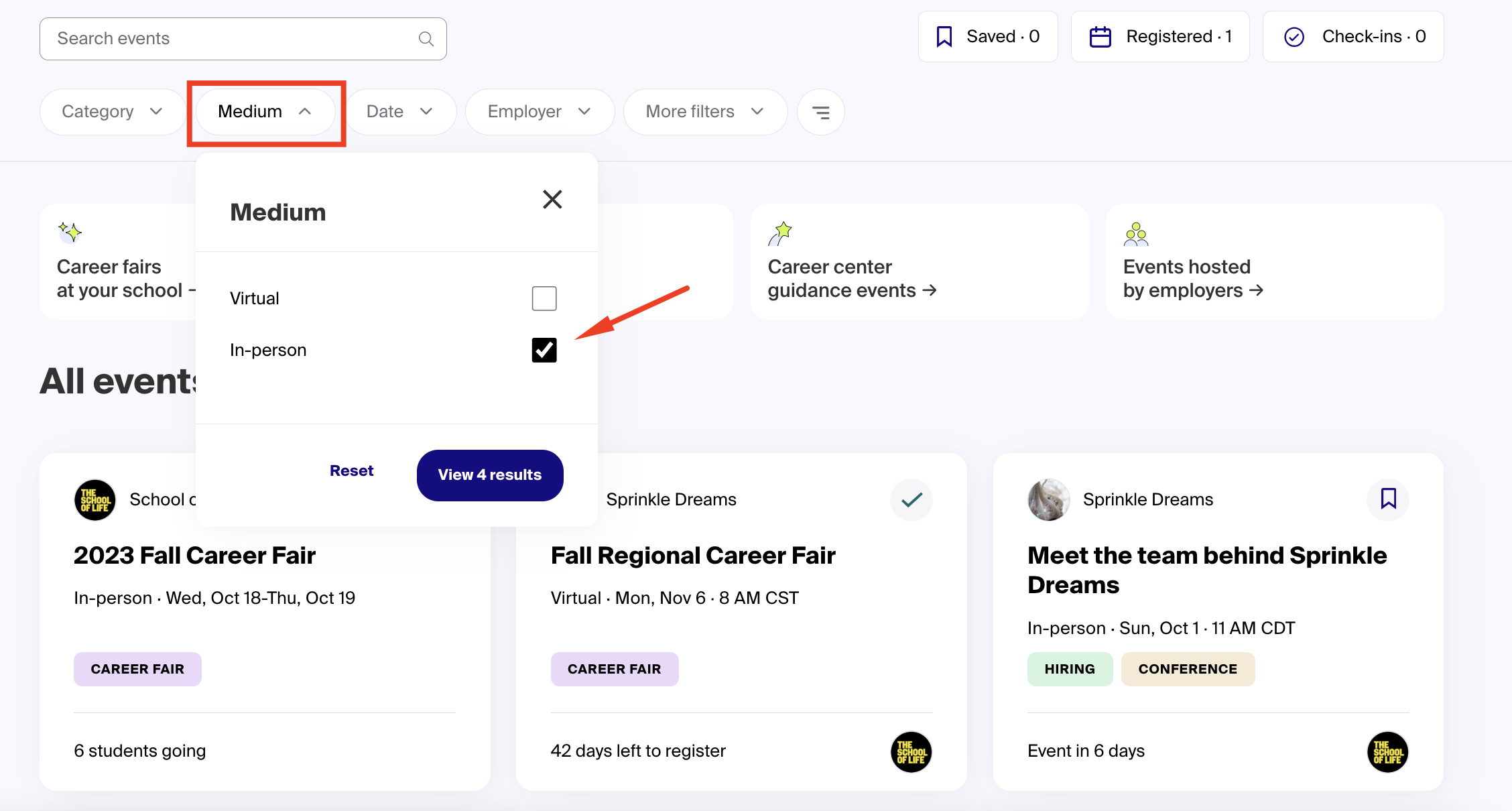The width and height of the screenshot is (1512, 811).
Task: Click the Reset link
Action: tap(351, 471)
